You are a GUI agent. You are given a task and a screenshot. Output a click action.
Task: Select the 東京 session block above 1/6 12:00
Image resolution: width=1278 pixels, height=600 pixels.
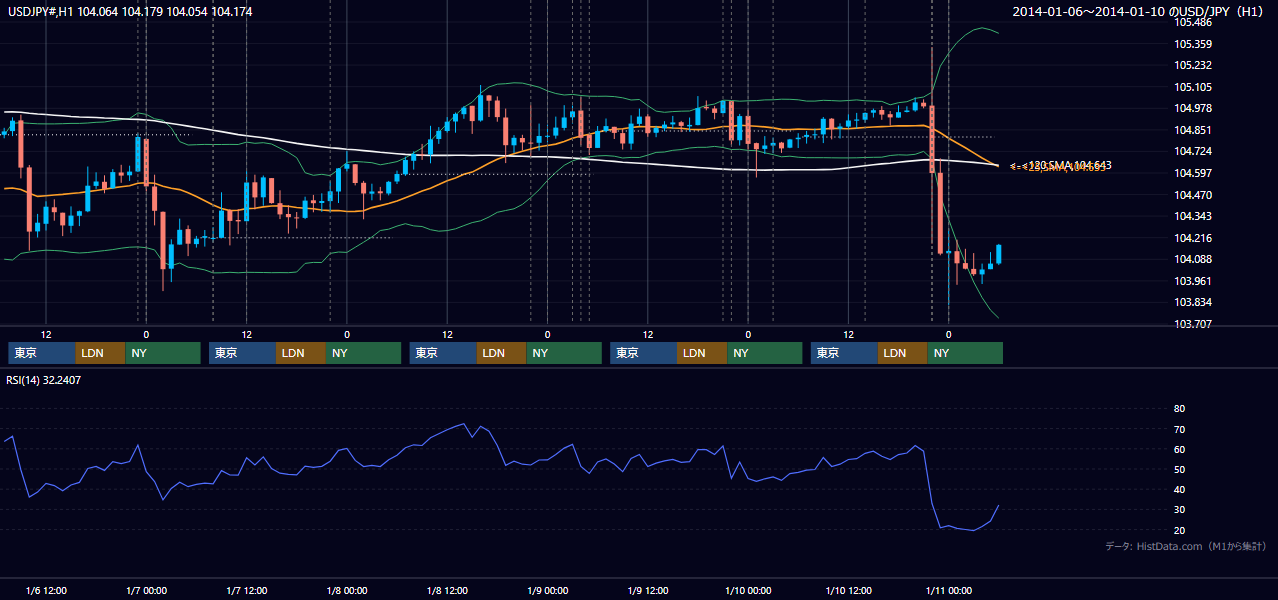pos(41,353)
